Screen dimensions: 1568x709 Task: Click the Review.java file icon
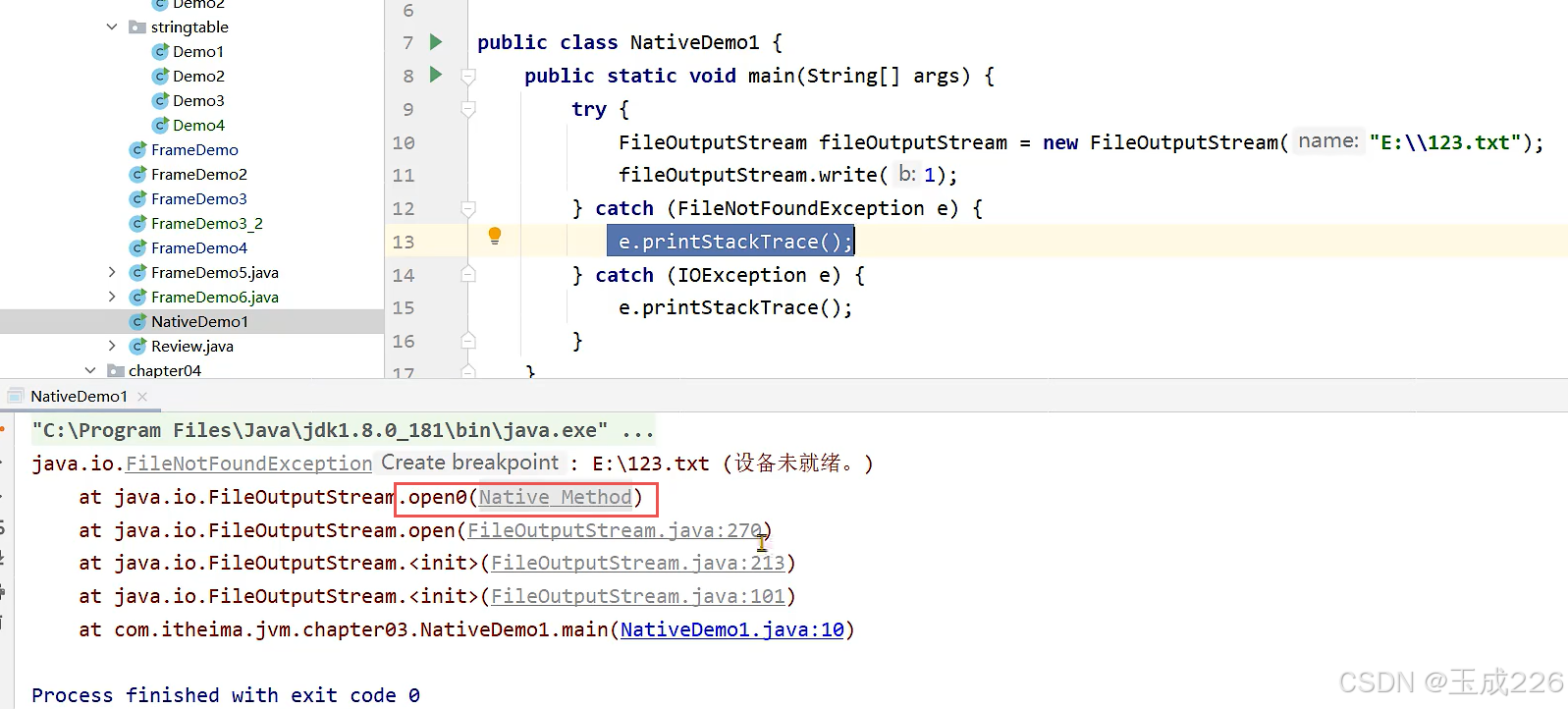point(137,346)
